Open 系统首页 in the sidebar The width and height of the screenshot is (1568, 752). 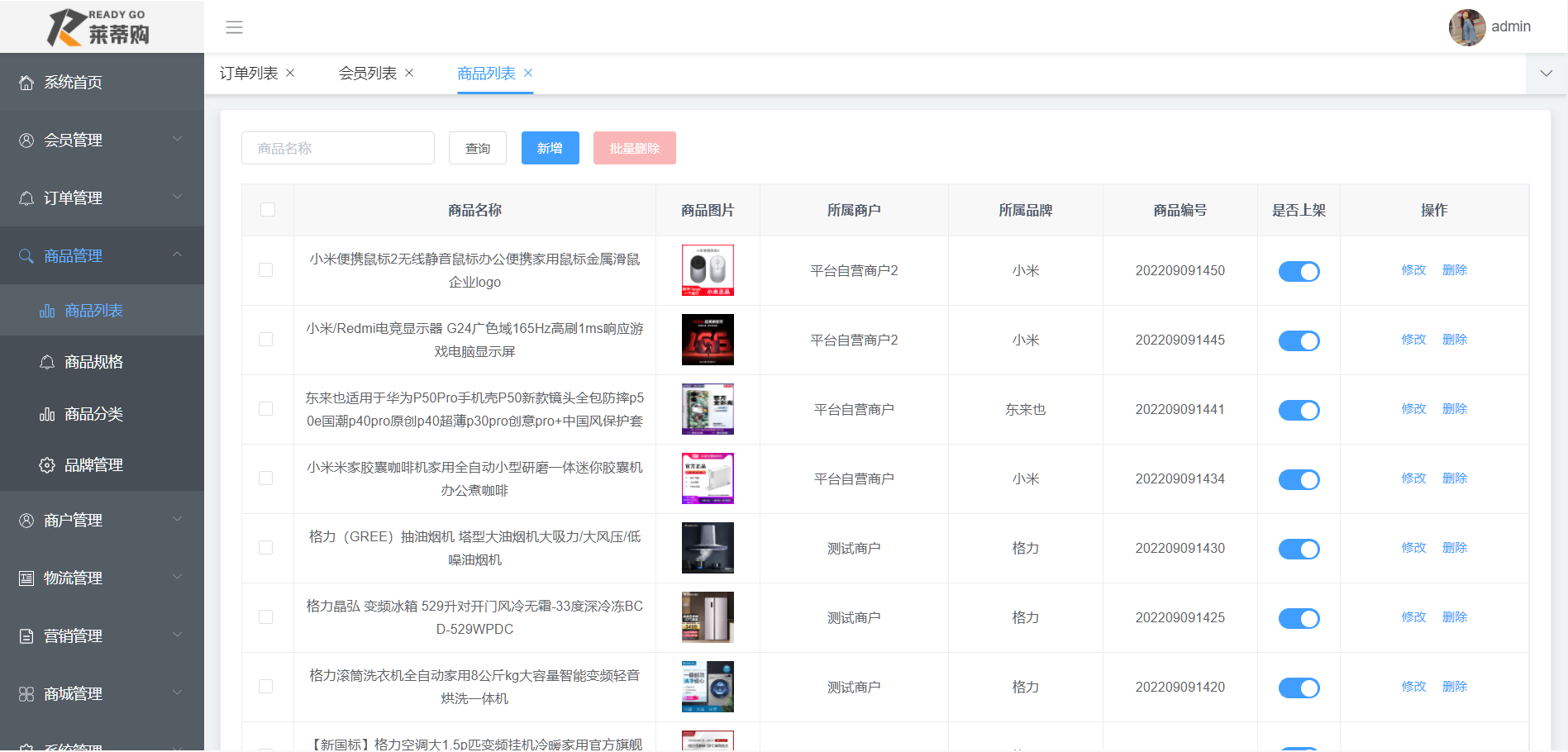pos(102,83)
